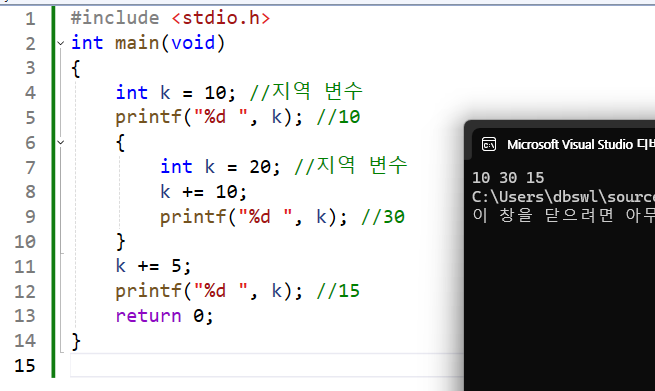Click the "return 0;" statement

click(165, 316)
